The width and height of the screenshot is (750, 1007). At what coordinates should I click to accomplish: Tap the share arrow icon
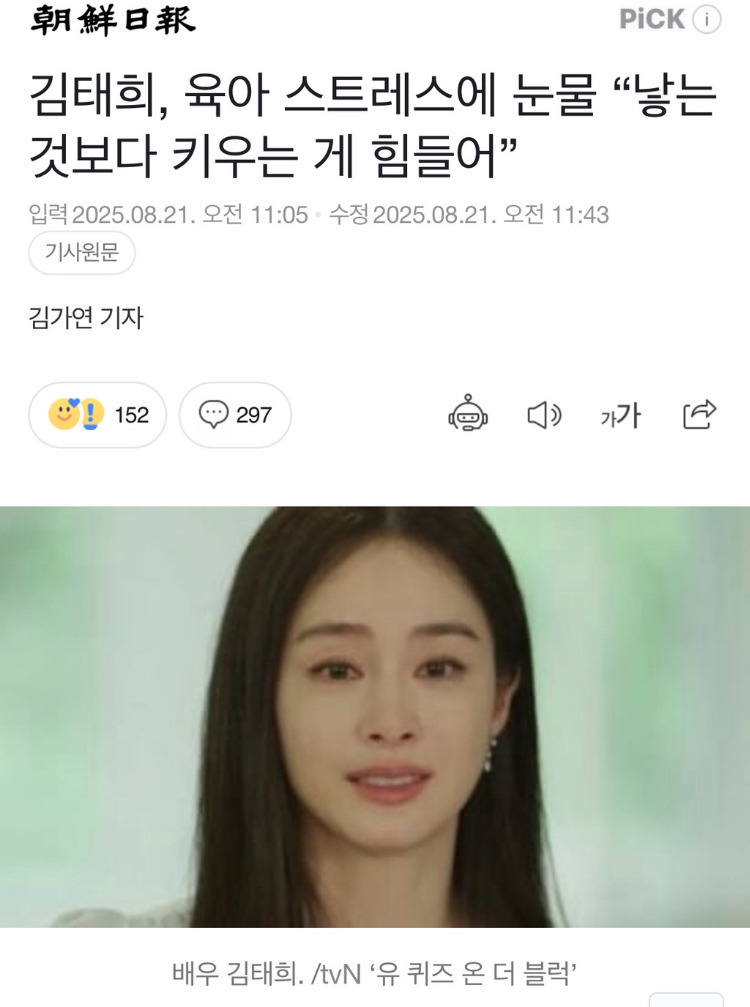point(699,414)
